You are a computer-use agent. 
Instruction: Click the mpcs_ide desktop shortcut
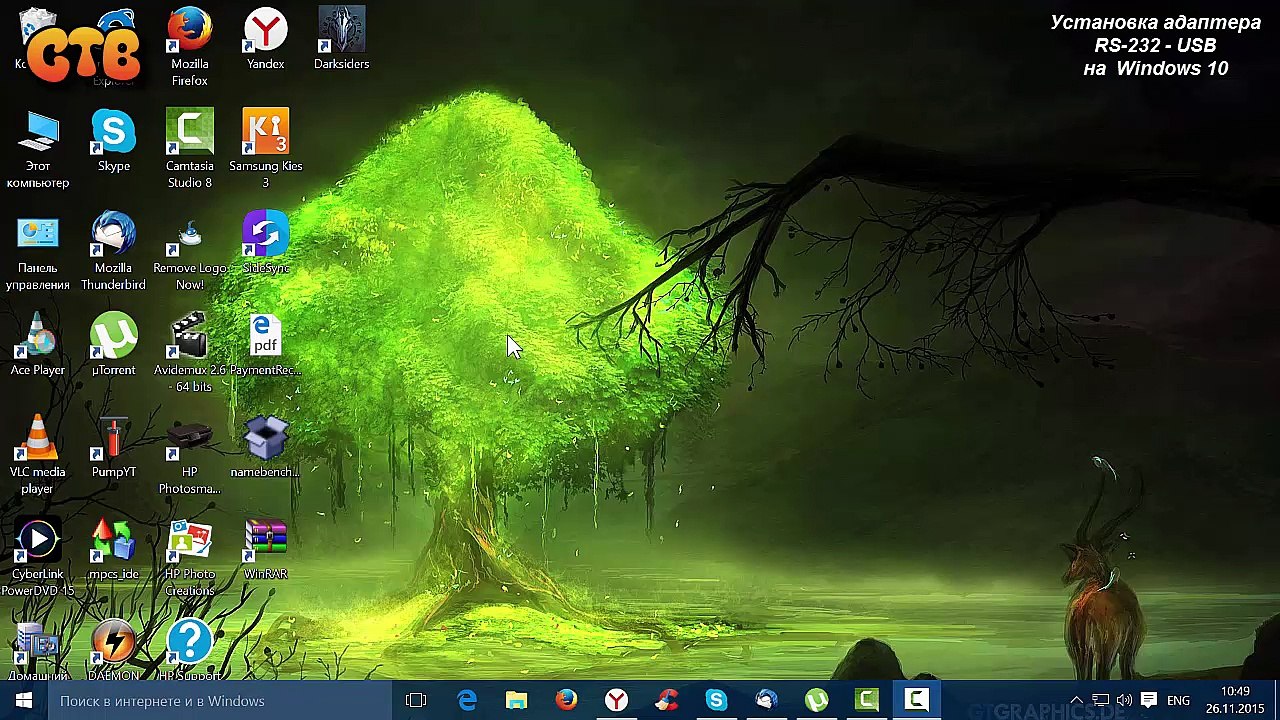coord(113,549)
